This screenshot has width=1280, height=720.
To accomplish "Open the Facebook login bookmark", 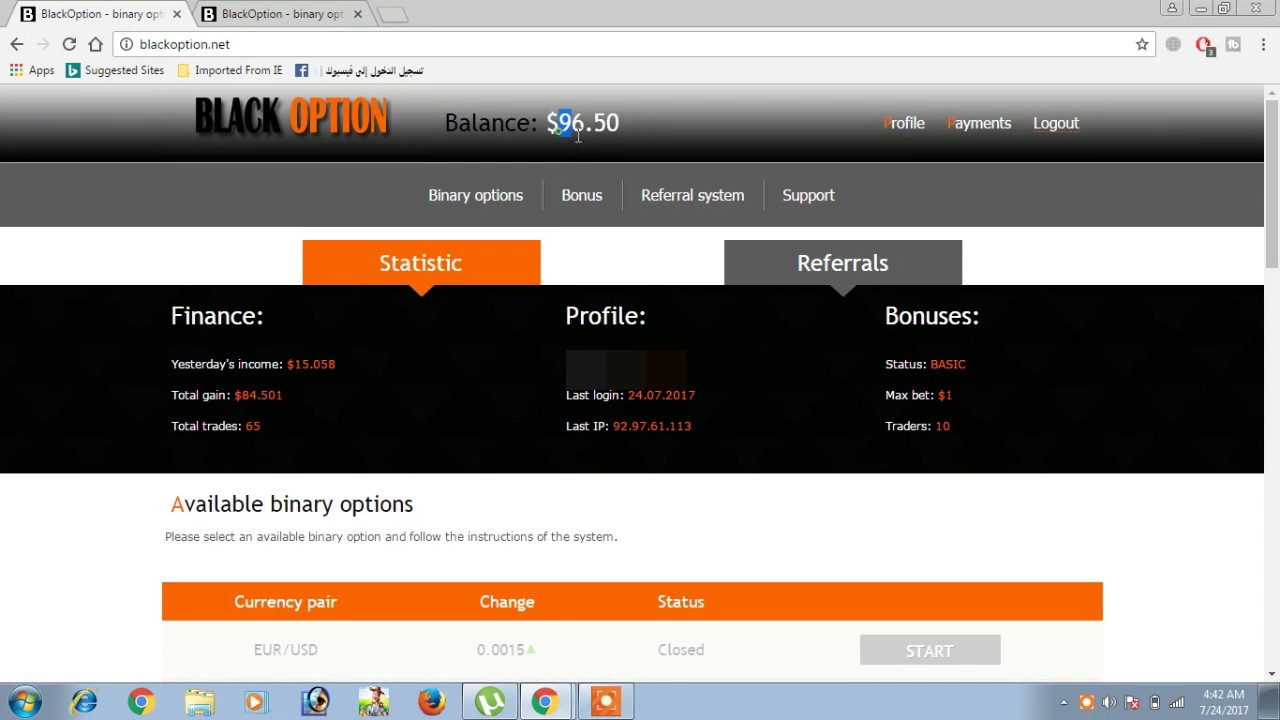I will 359,70.
